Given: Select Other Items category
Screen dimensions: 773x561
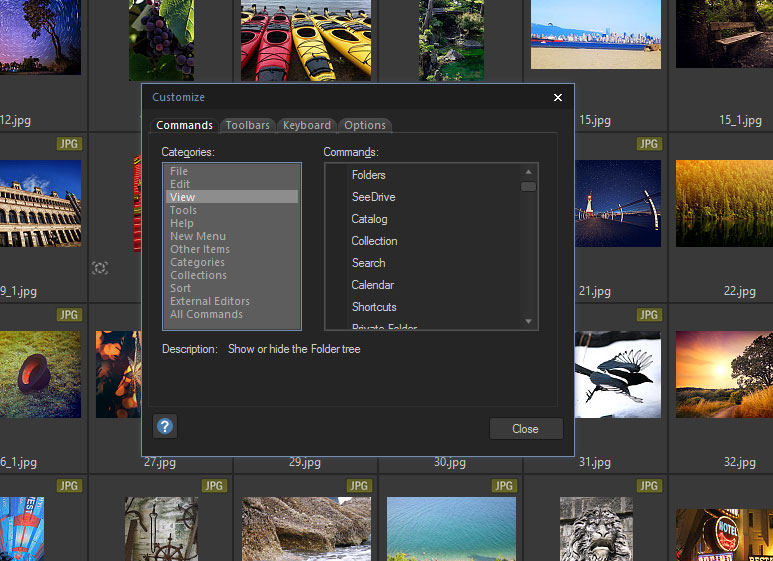Looking at the screenshot, I should pyautogui.click(x=232, y=249).
